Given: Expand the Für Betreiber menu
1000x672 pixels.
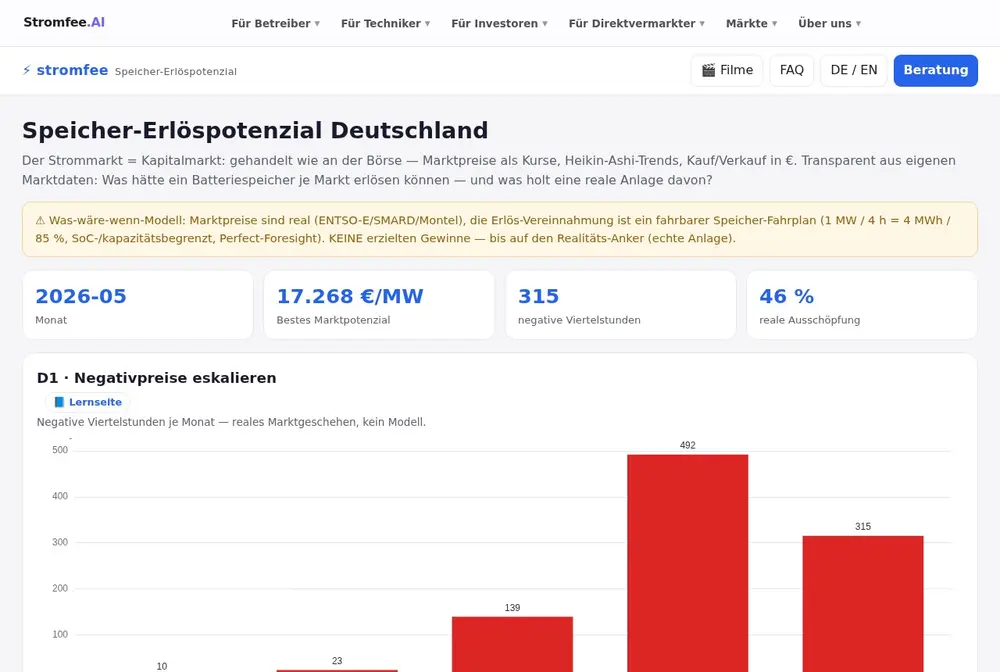Looking at the screenshot, I should 276,24.
